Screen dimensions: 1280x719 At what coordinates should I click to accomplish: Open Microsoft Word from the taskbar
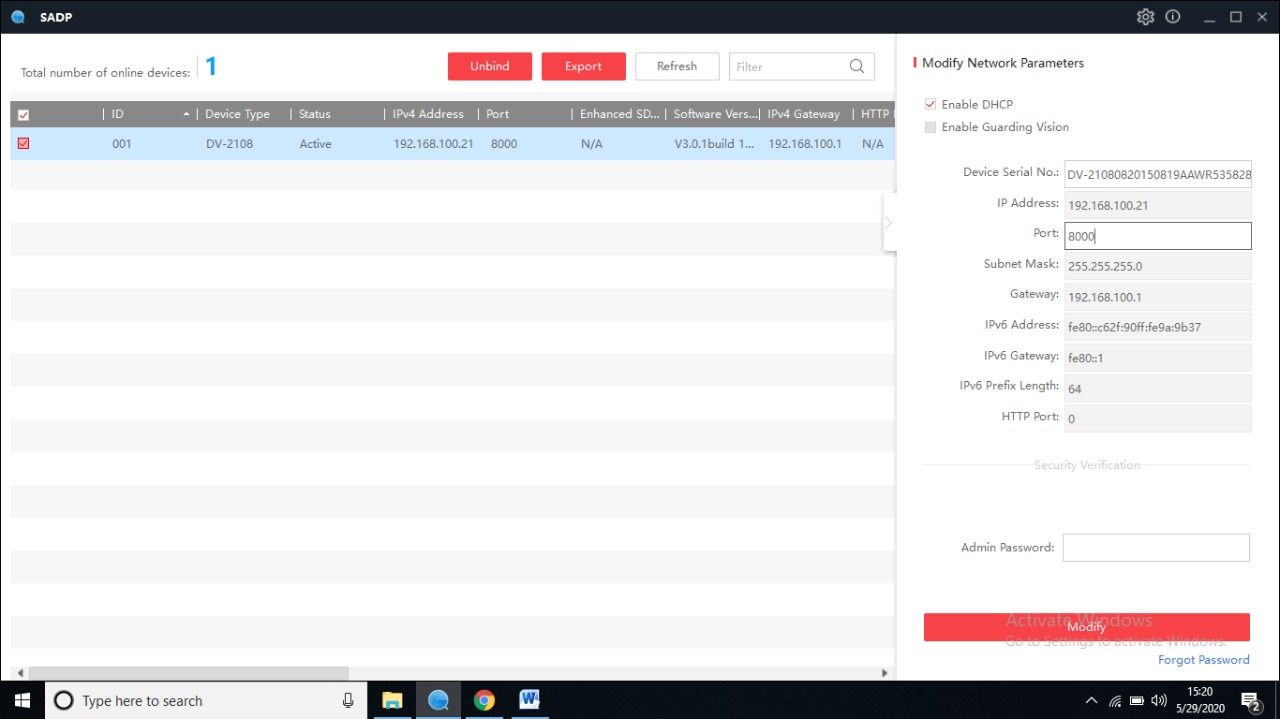coord(529,700)
